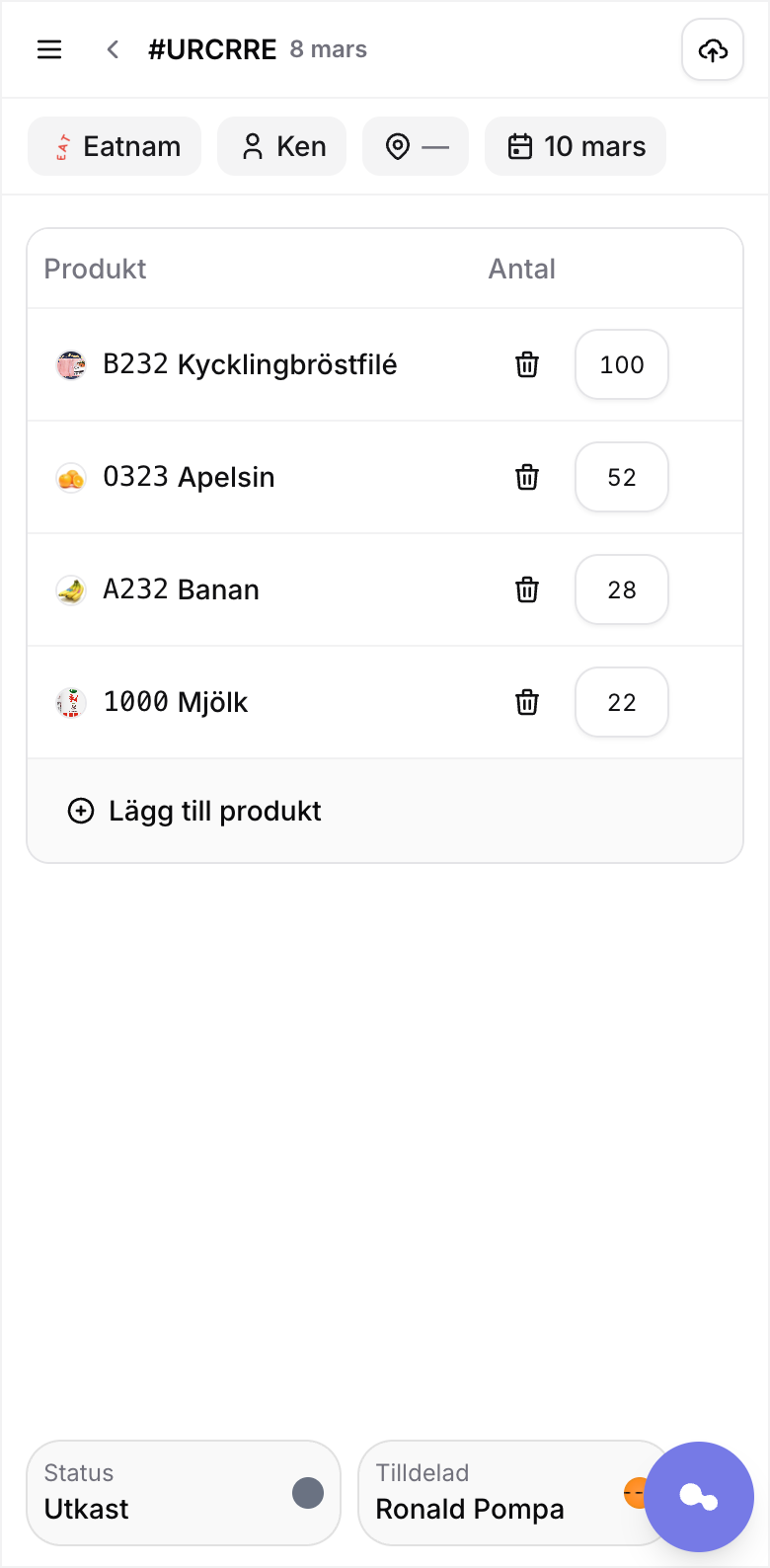Open the purple floating action button
770x1568 pixels.
coord(699,1497)
